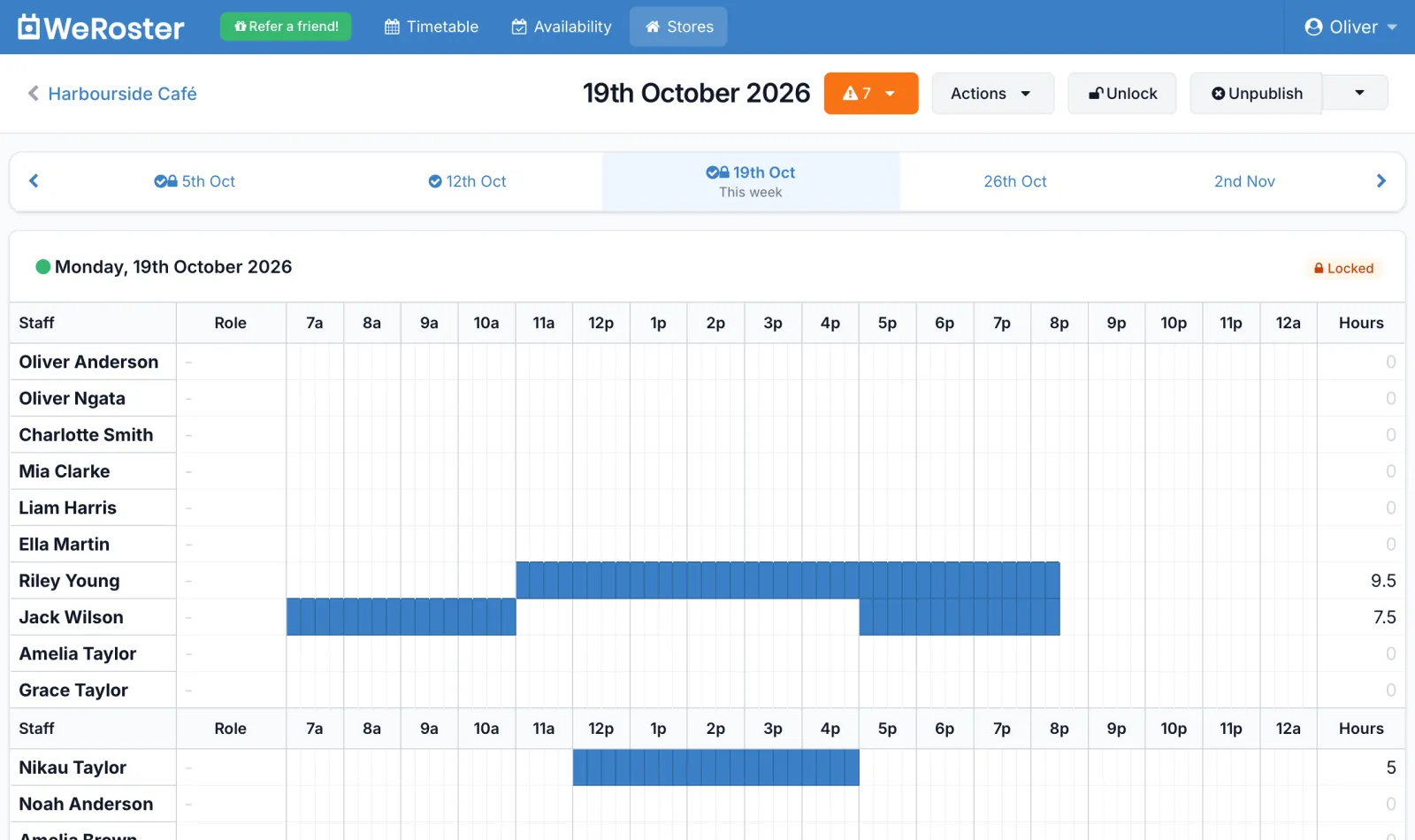
Task: Select the 19th Oct week
Action: point(751,181)
